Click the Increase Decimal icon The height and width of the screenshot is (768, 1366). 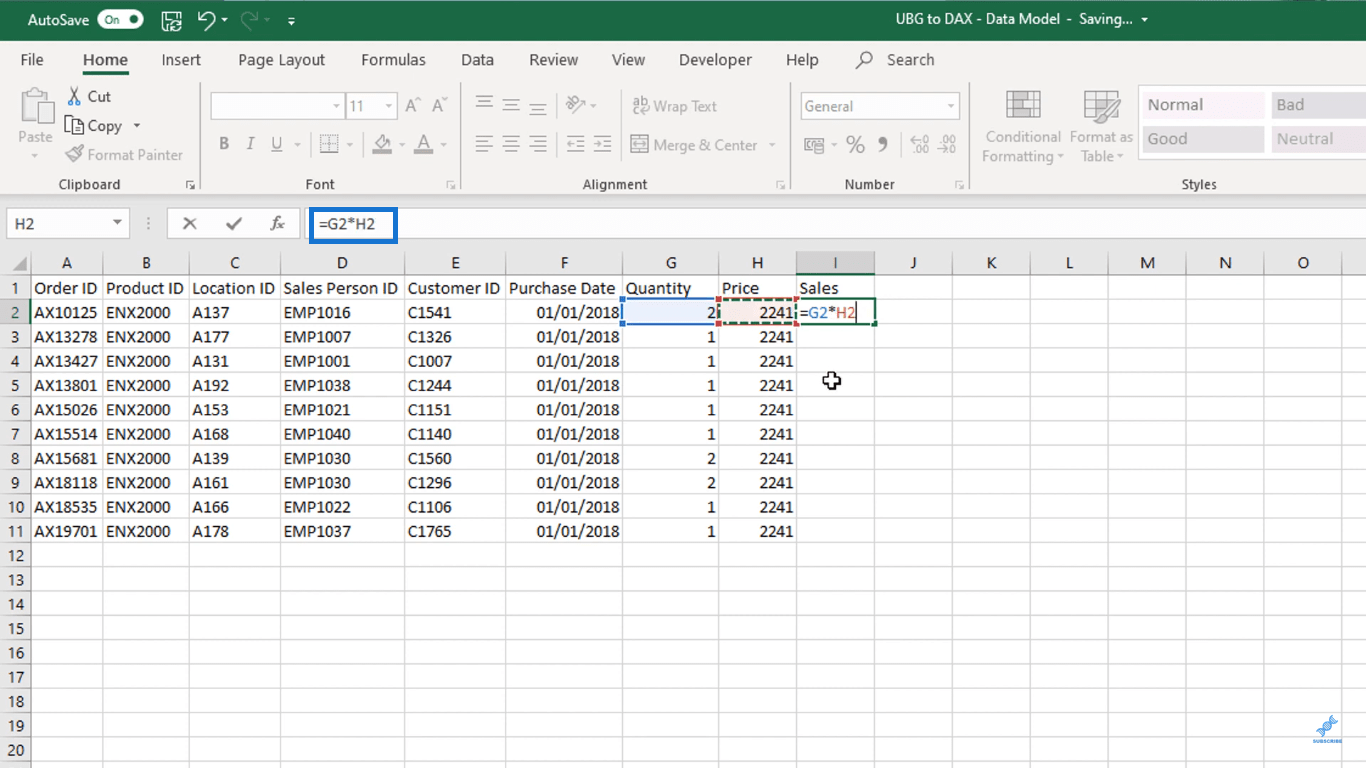coord(920,145)
